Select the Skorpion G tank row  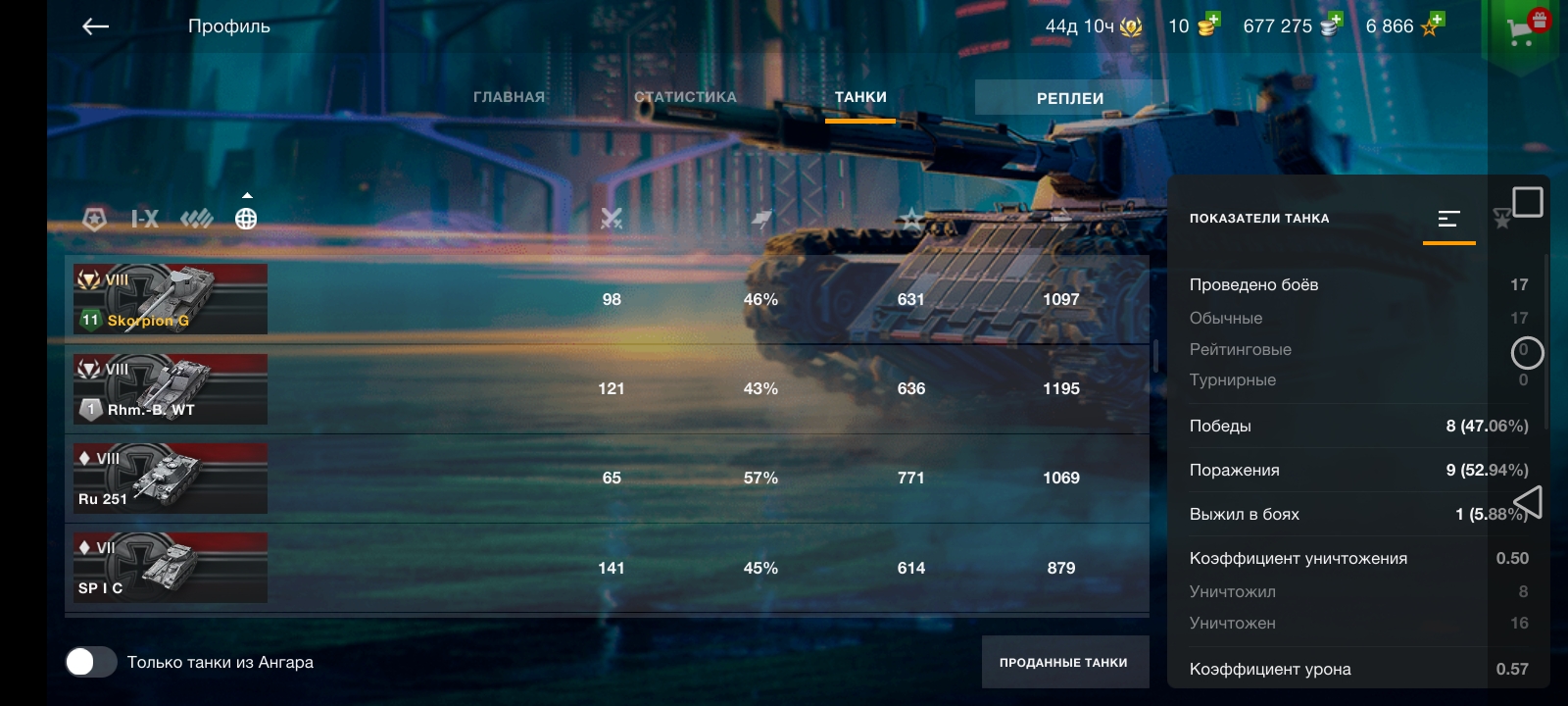click(607, 299)
